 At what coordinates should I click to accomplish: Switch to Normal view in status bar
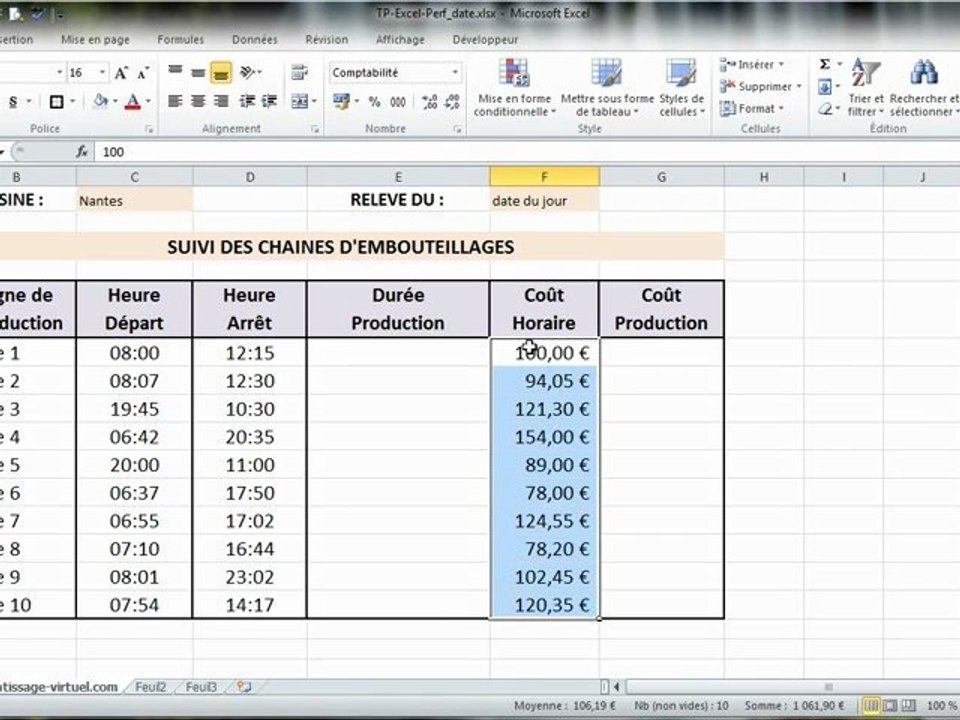click(871, 705)
